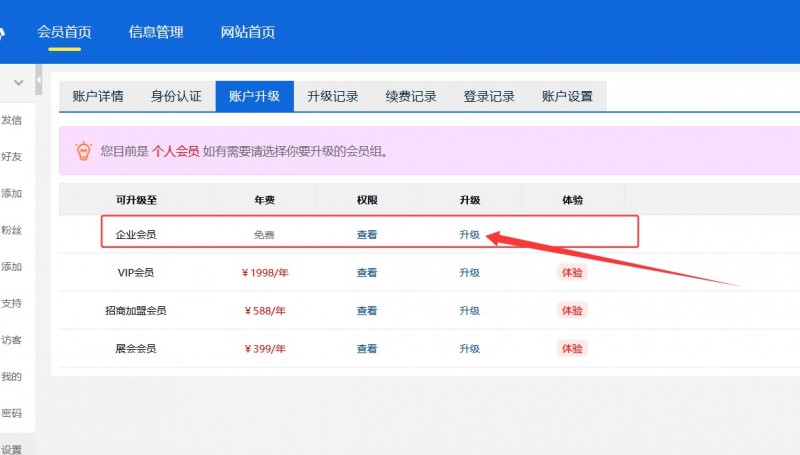Image resolution: width=800 pixels, height=455 pixels.
Task: Click the 企业会员 name cell
Action: point(136,235)
